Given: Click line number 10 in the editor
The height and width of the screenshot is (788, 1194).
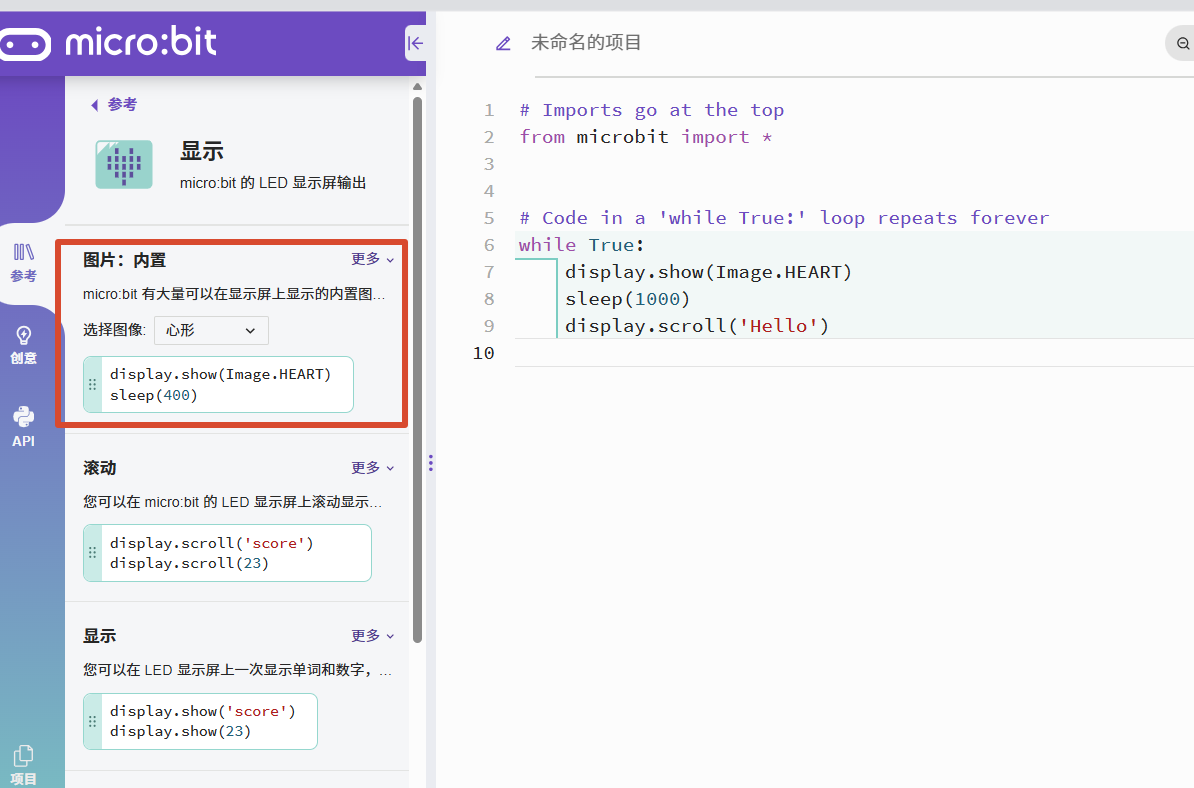Looking at the screenshot, I should pos(484,353).
